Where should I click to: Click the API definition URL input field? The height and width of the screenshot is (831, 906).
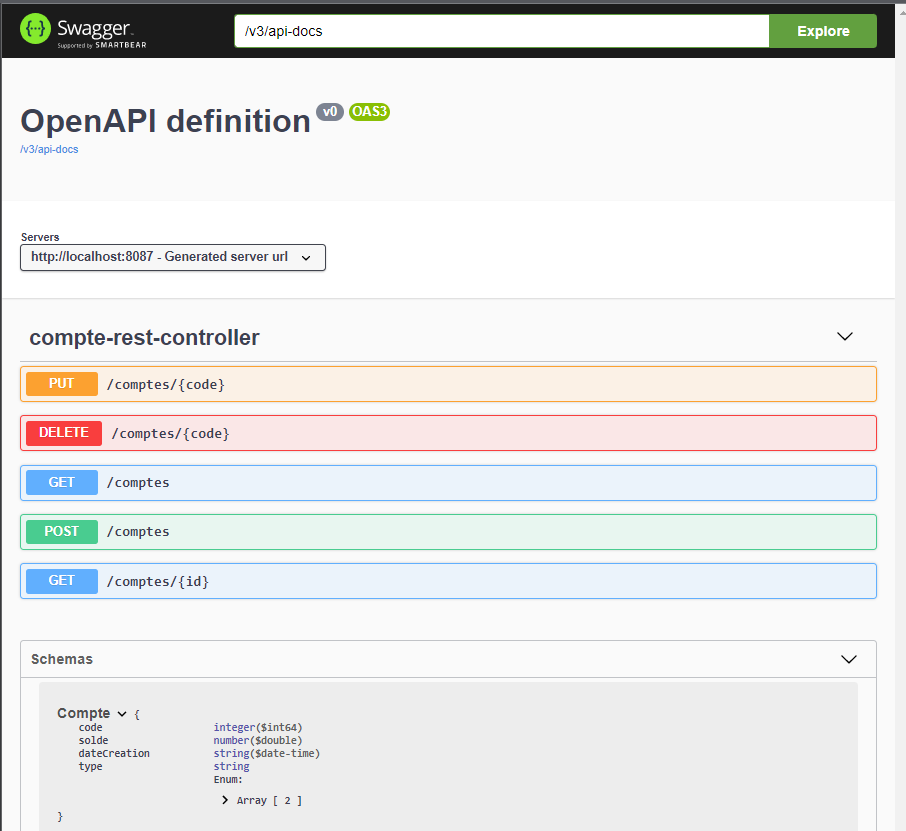[x=500, y=31]
